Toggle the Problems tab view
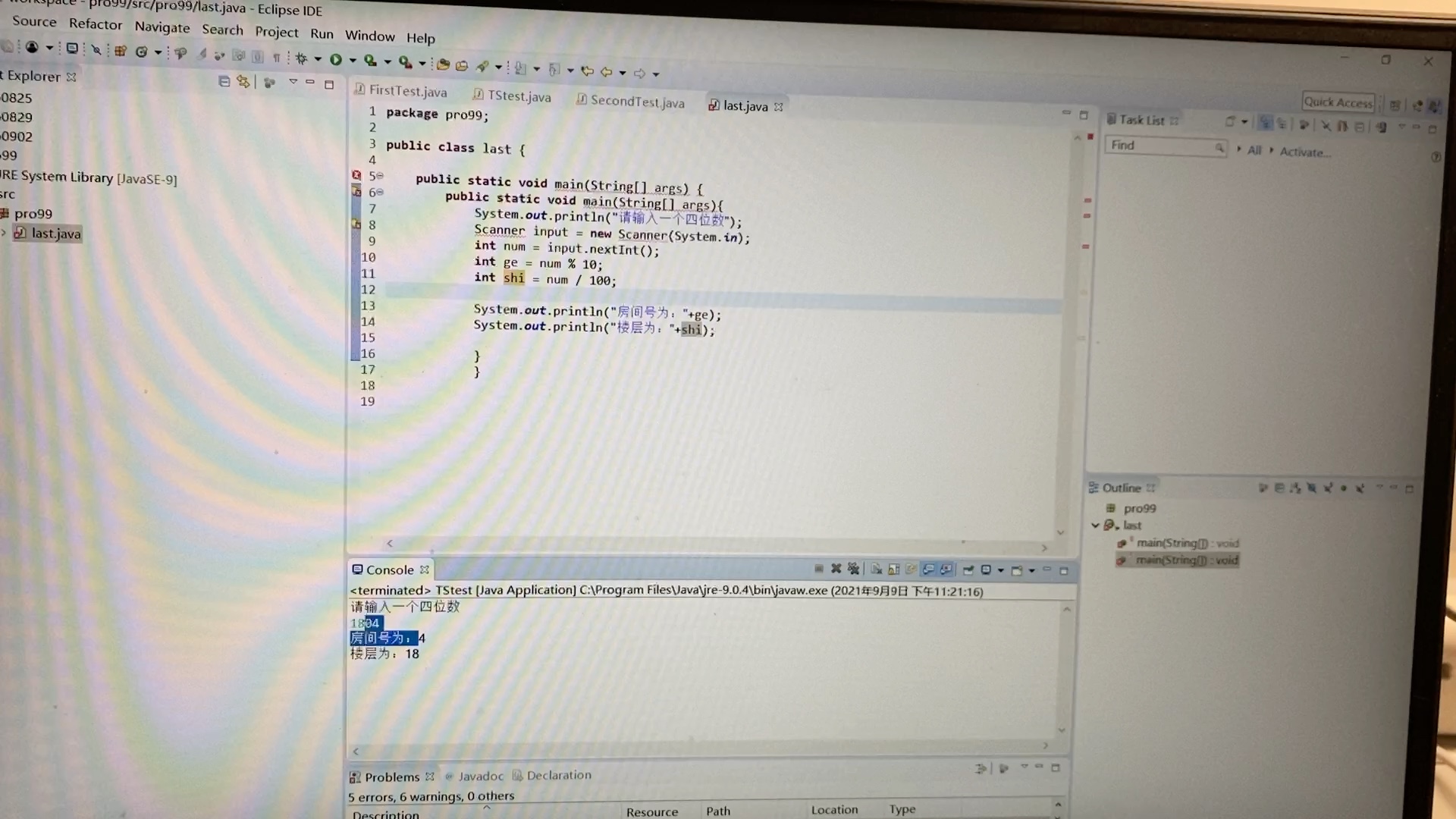This screenshot has width=1456, height=819. click(391, 775)
